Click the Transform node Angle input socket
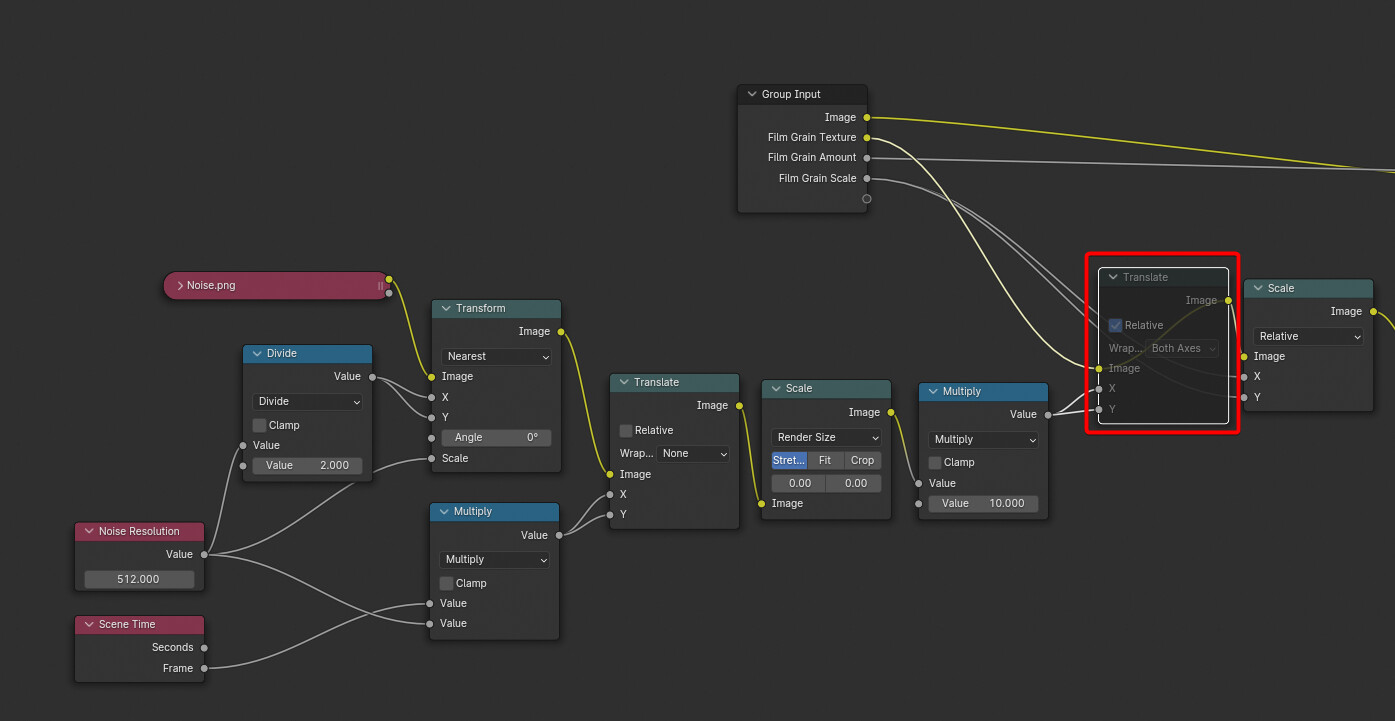Viewport: 1395px width, 721px height. click(432, 437)
